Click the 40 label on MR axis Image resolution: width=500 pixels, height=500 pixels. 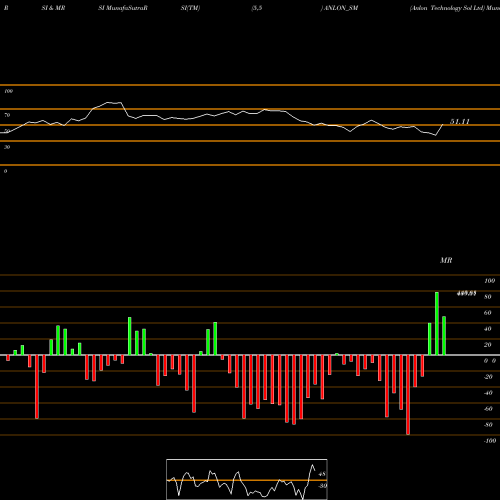pyautogui.click(x=488, y=329)
